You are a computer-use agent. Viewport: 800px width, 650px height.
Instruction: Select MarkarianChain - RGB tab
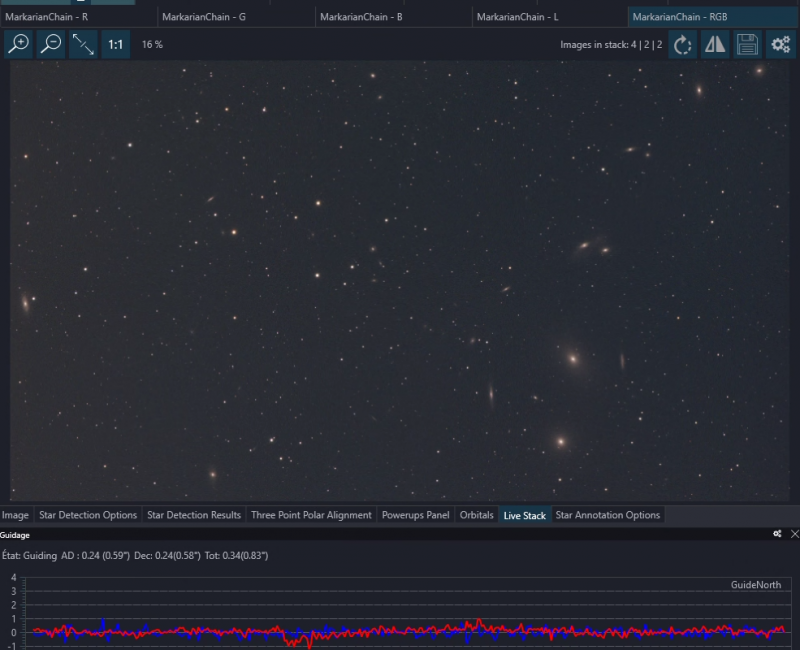point(713,17)
